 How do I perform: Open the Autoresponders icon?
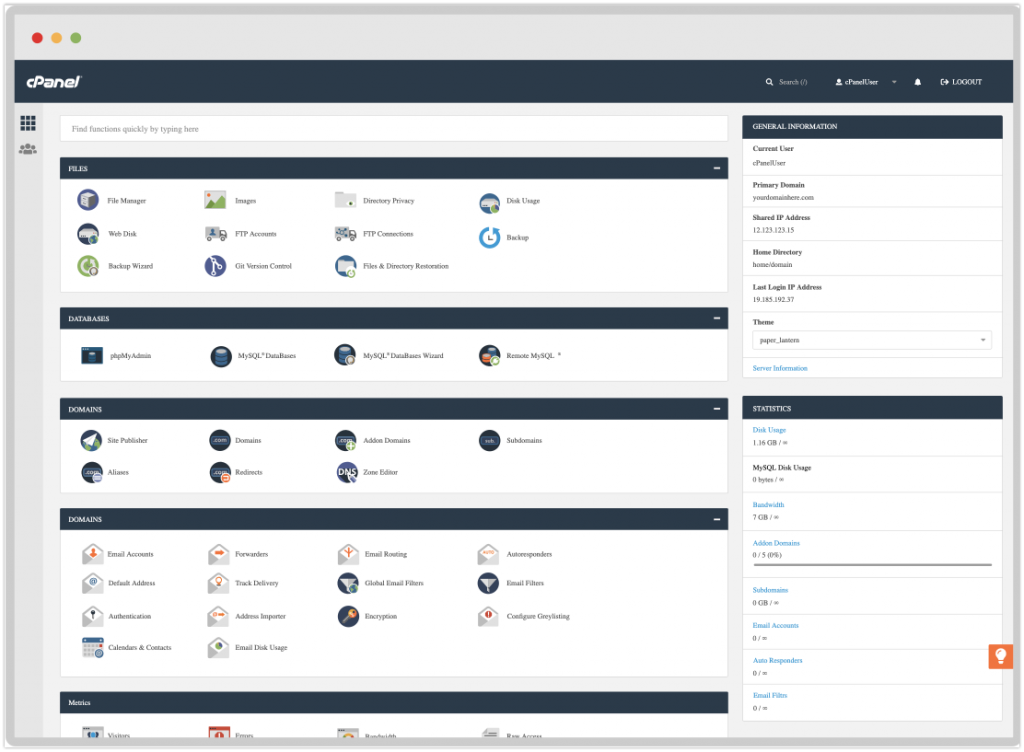(x=488, y=554)
